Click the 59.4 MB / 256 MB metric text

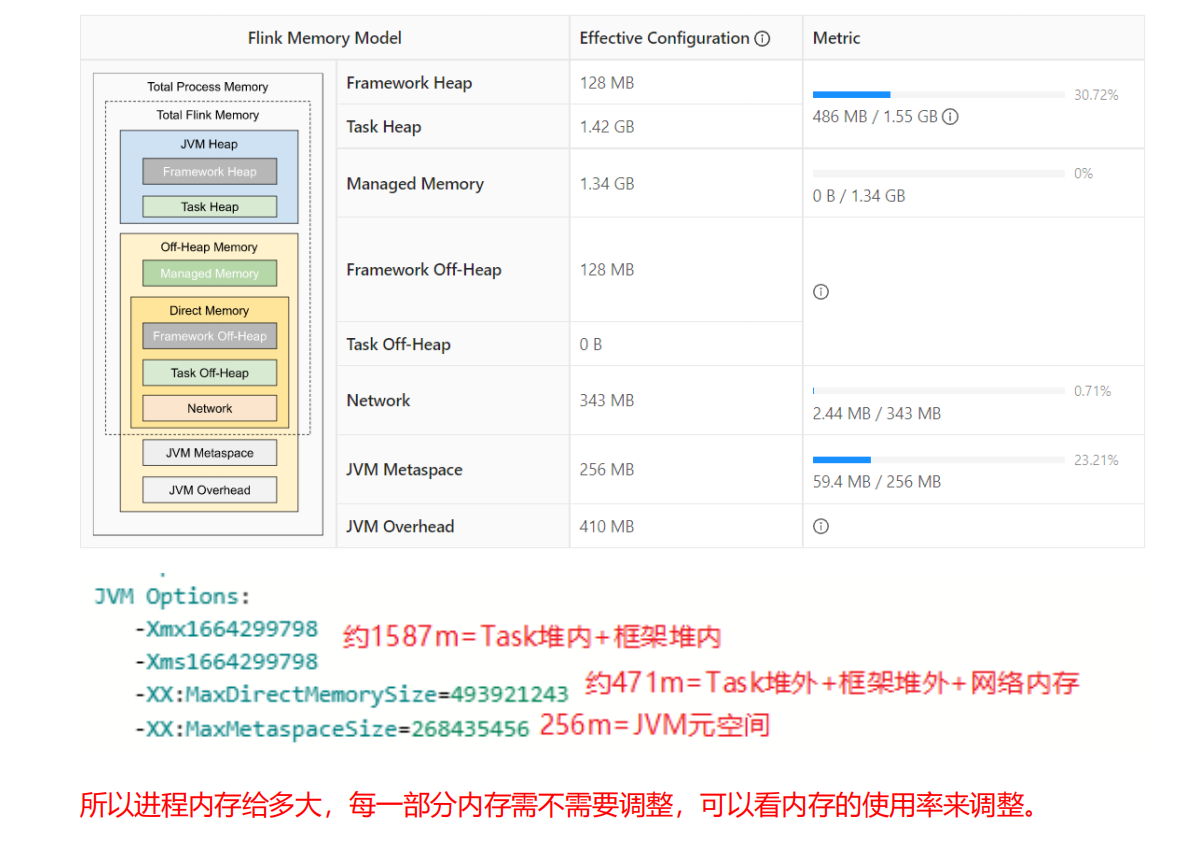[877, 482]
